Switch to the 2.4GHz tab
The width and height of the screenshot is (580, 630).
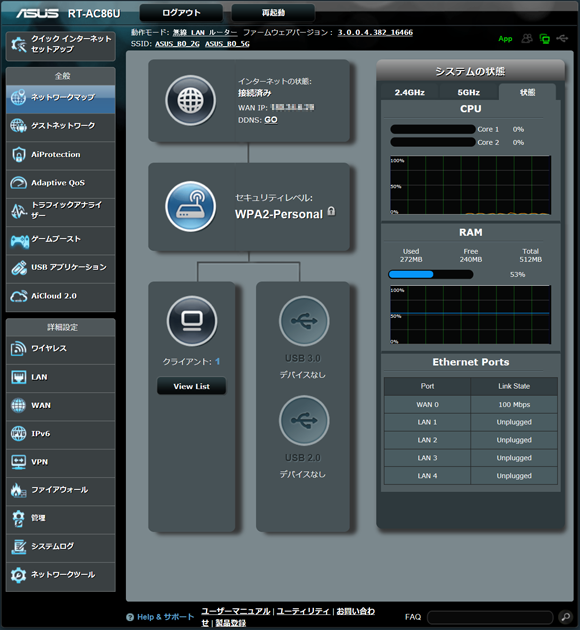[x=409, y=92]
